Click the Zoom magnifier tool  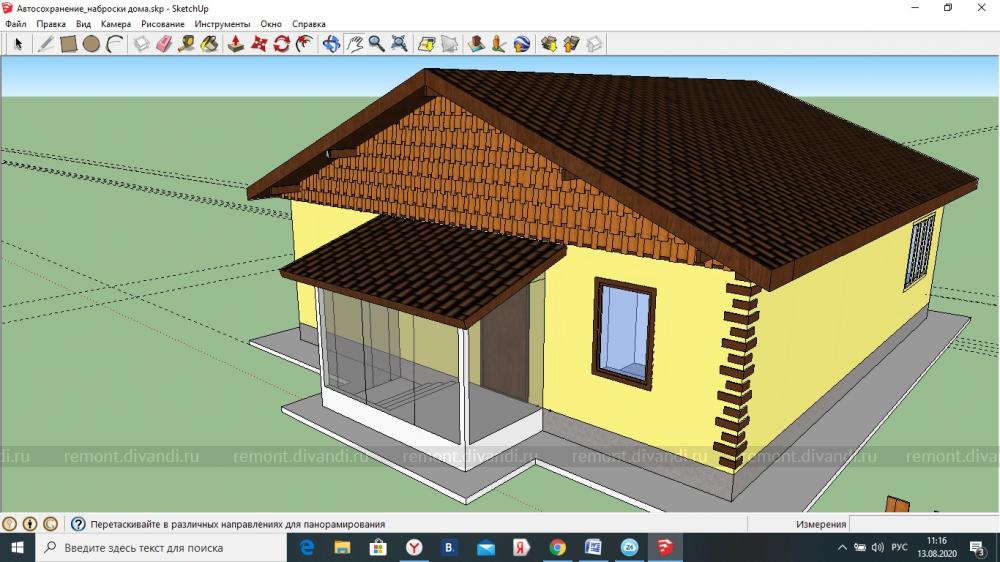tap(377, 44)
